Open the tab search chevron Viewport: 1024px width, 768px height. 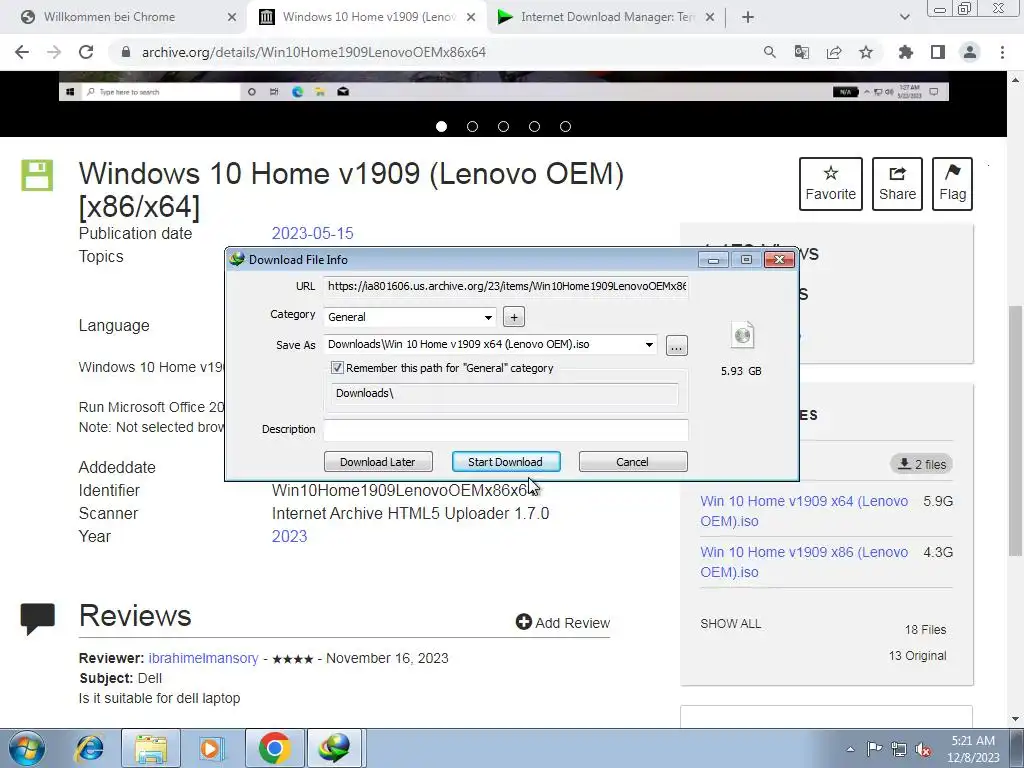[904, 18]
